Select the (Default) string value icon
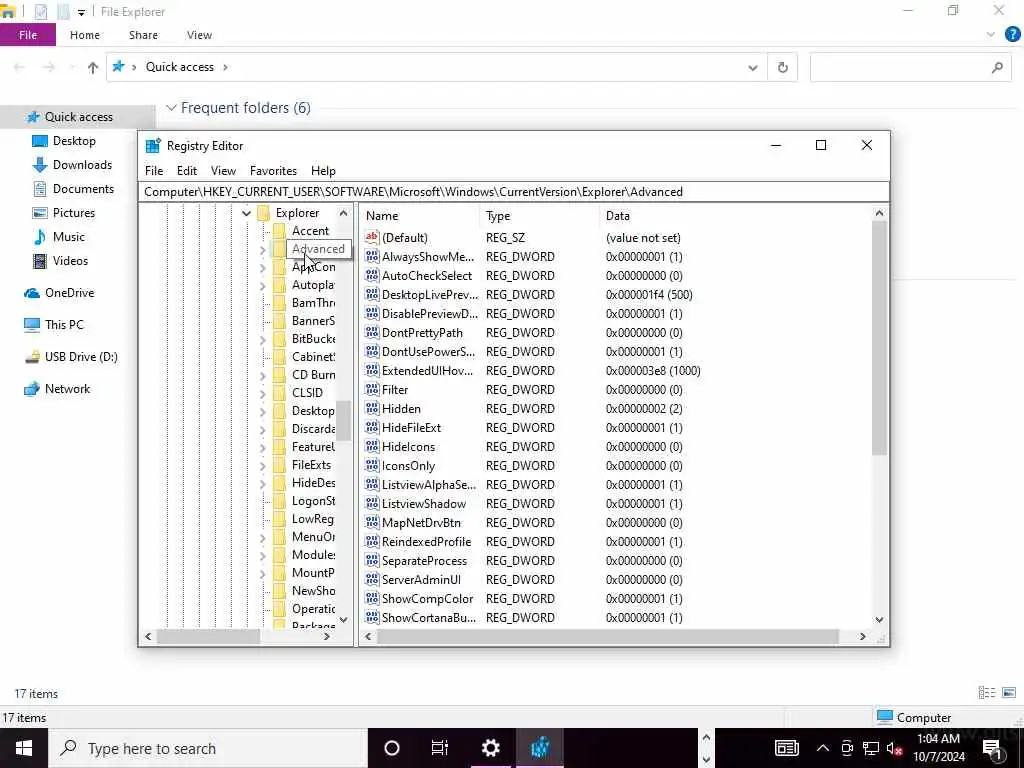 click(x=372, y=238)
